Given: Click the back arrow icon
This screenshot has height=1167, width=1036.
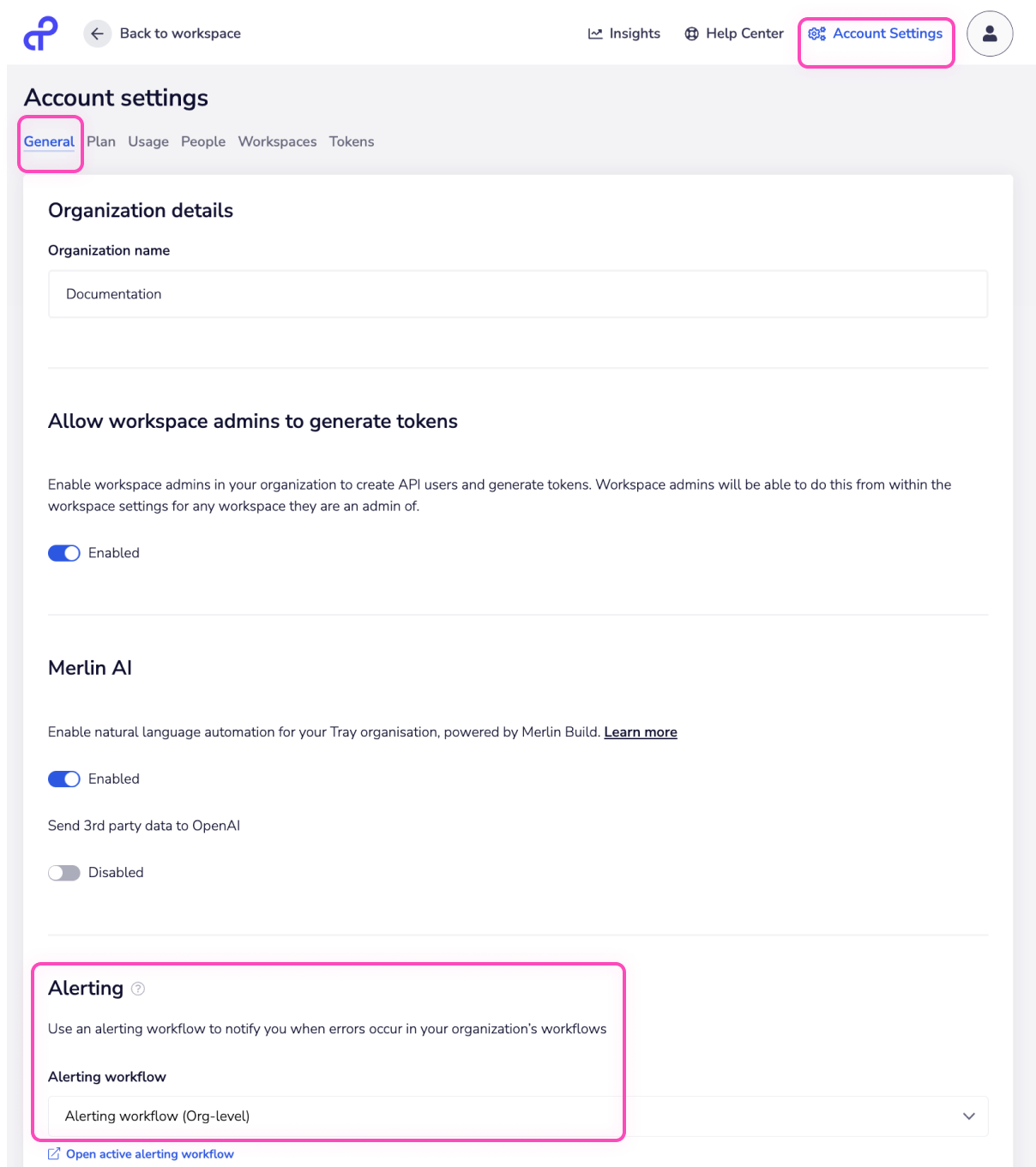Looking at the screenshot, I should pos(98,33).
